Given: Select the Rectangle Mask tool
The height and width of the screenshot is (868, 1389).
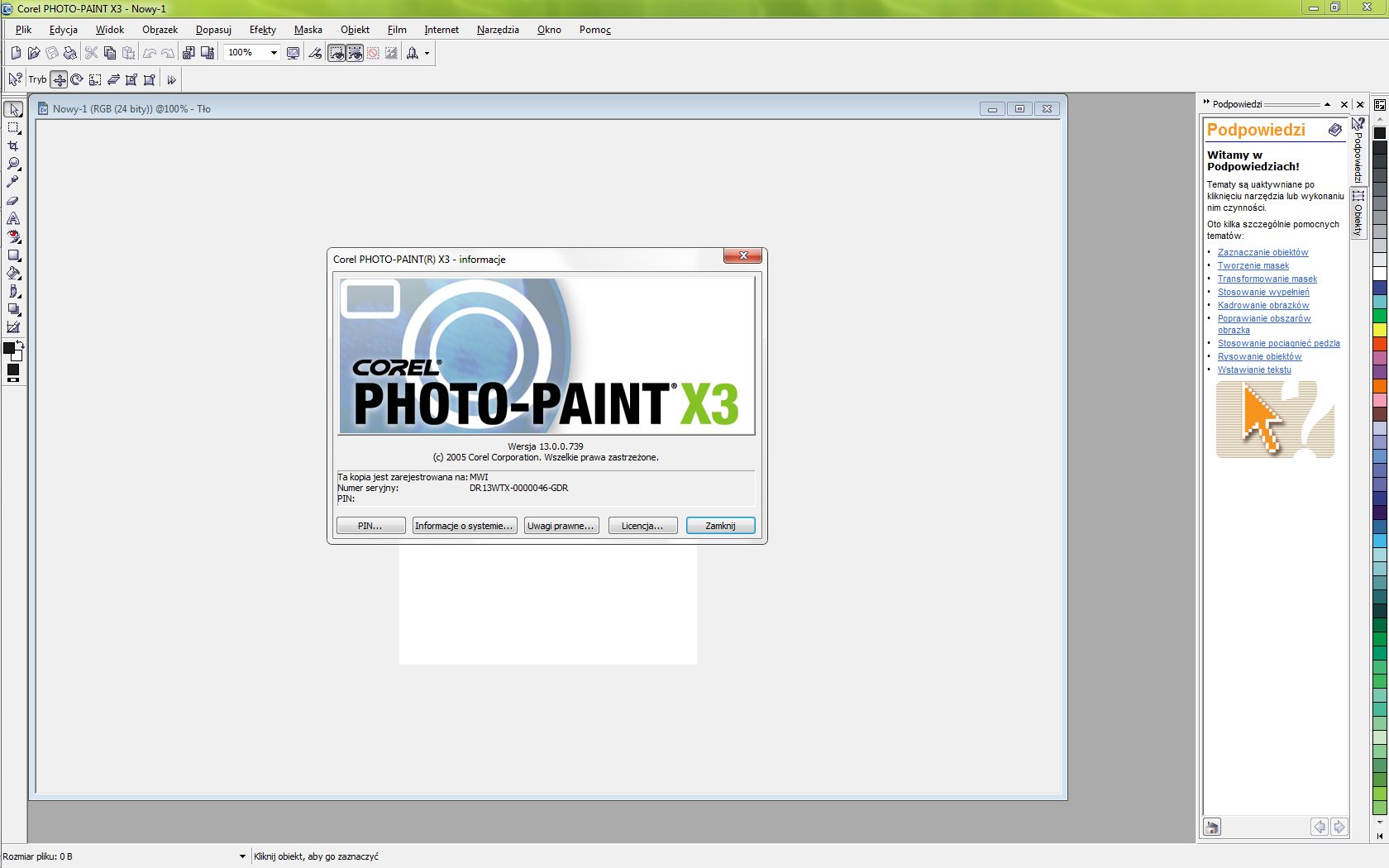Looking at the screenshot, I should [x=13, y=128].
